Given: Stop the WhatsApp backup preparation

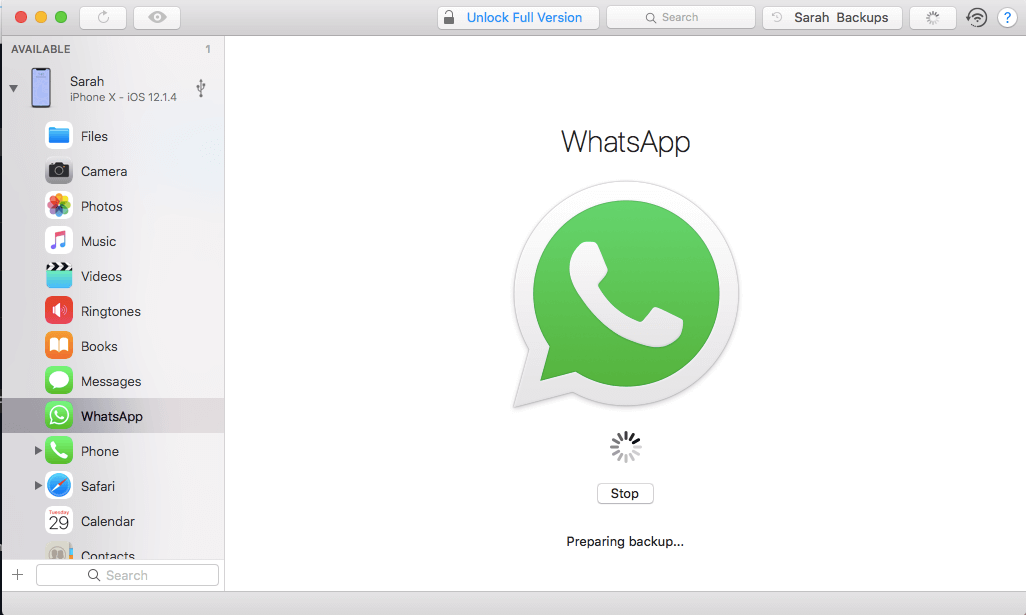Looking at the screenshot, I should (x=625, y=493).
